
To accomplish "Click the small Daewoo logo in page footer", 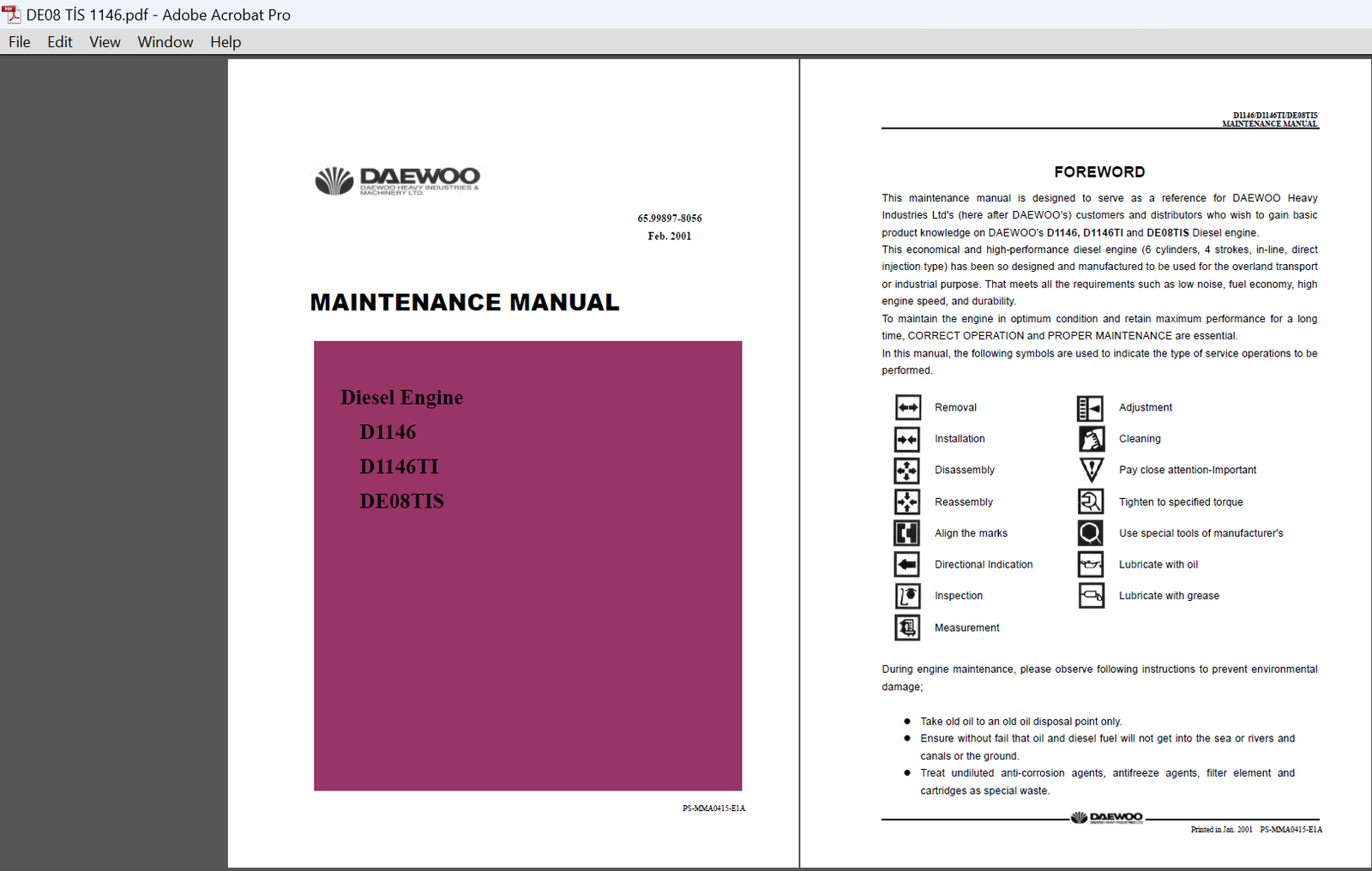I will coord(1107,818).
